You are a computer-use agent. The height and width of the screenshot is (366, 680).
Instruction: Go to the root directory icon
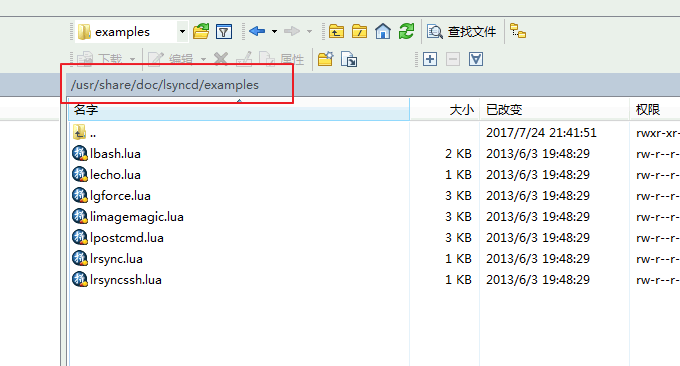[359, 32]
